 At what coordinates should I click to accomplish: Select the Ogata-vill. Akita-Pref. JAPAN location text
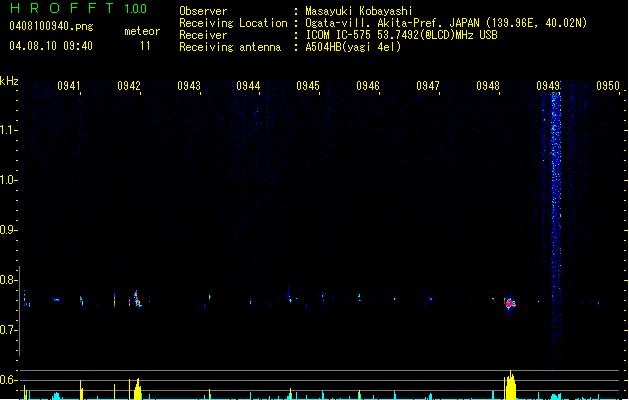(x=446, y=23)
